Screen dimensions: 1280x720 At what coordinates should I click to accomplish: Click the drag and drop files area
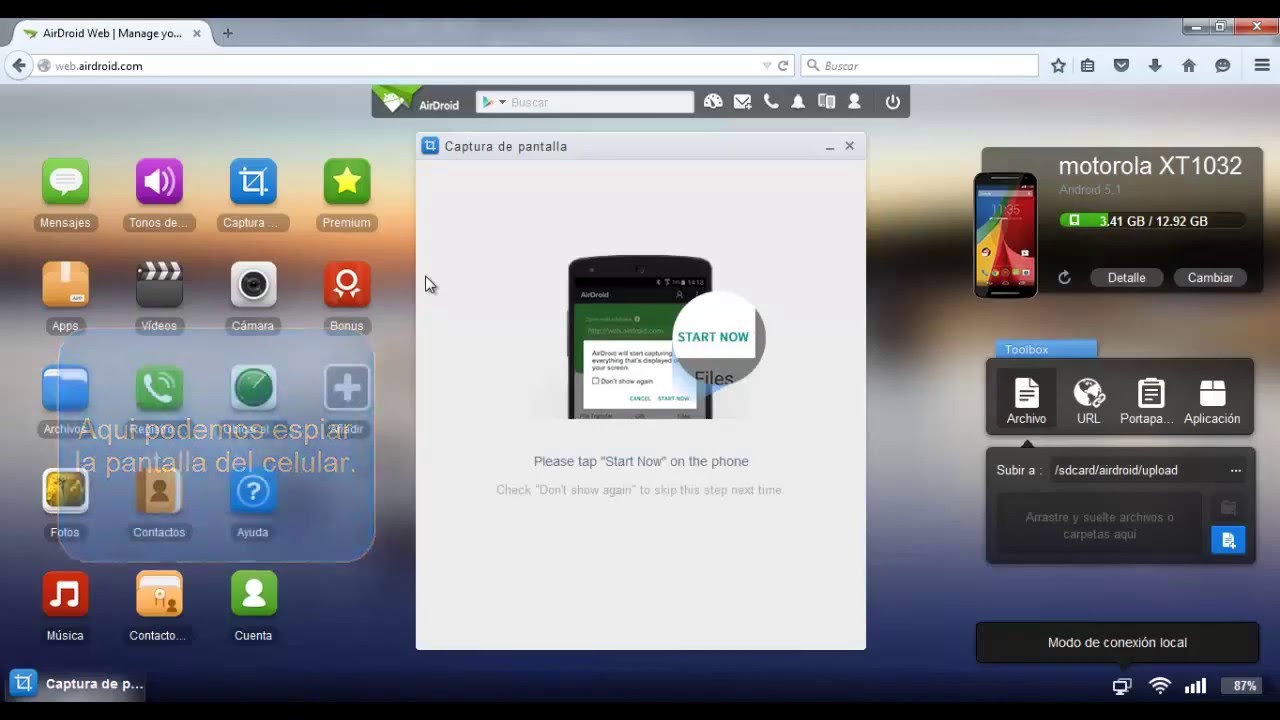point(1100,526)
